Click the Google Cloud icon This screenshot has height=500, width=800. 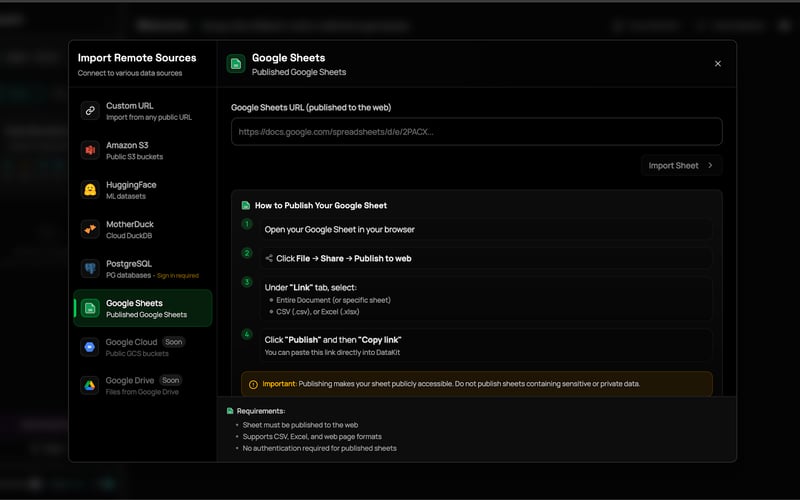click(x=90, y=347)
